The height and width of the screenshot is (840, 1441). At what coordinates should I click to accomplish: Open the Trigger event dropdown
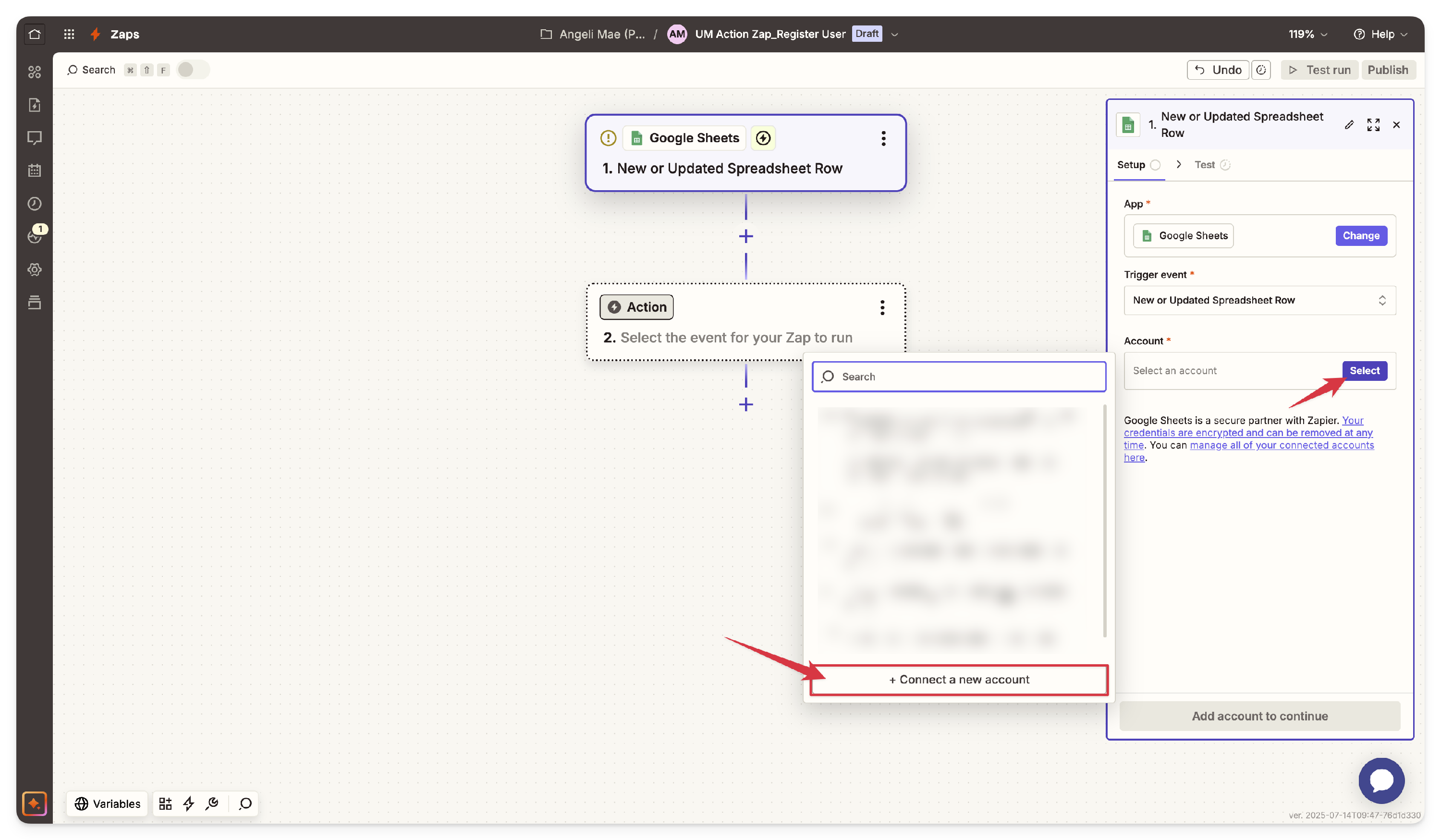coord(1260,300)
